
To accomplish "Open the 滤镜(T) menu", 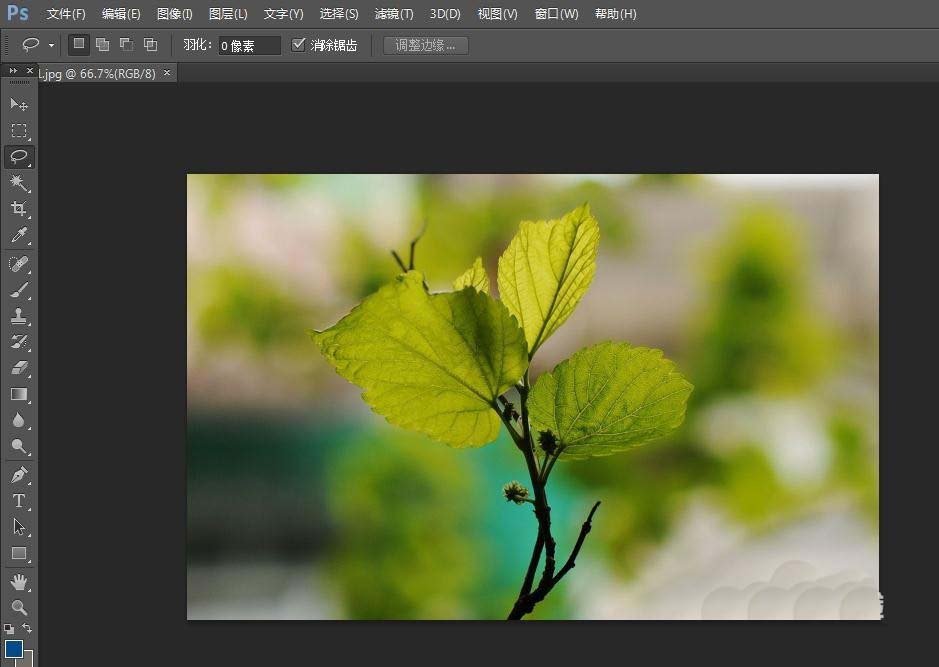I will click(393, 14).
